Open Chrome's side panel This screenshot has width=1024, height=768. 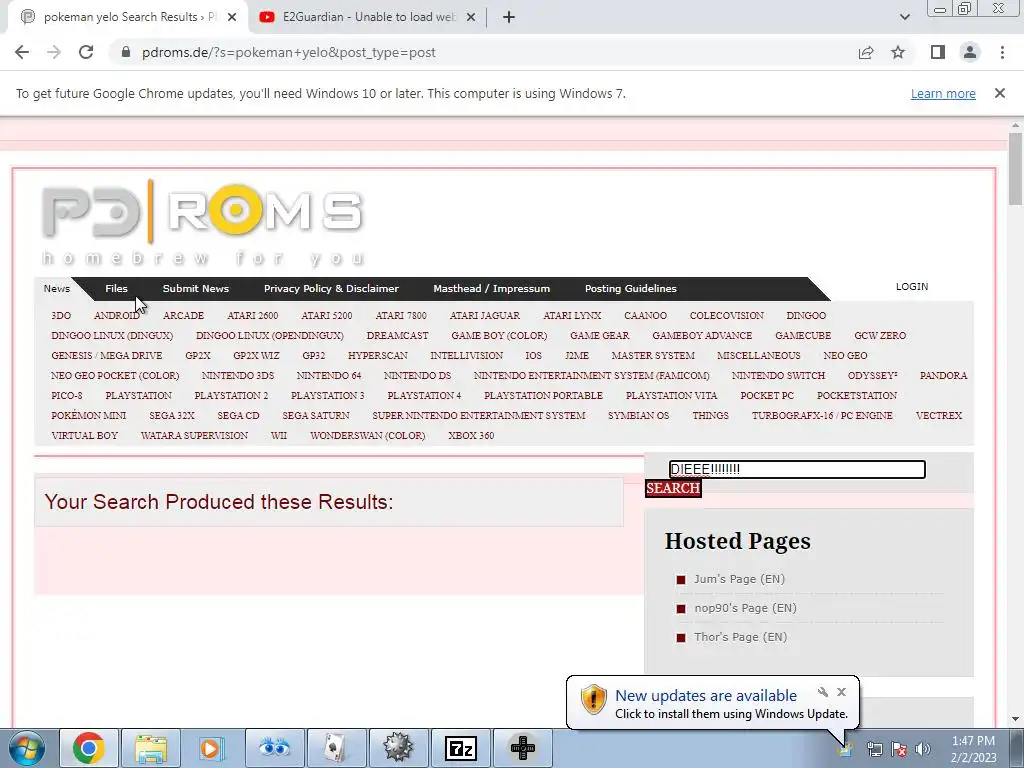pyautogui.click(x=938, y=52)
